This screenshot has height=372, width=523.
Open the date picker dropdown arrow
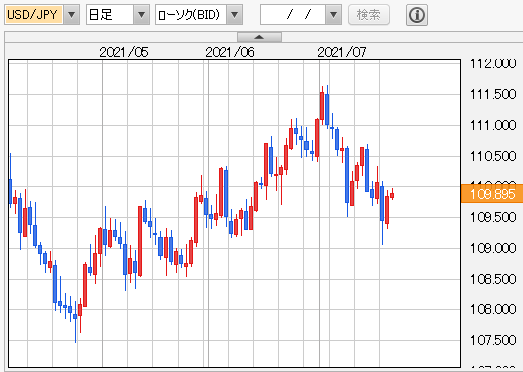(x=333, y=15)
